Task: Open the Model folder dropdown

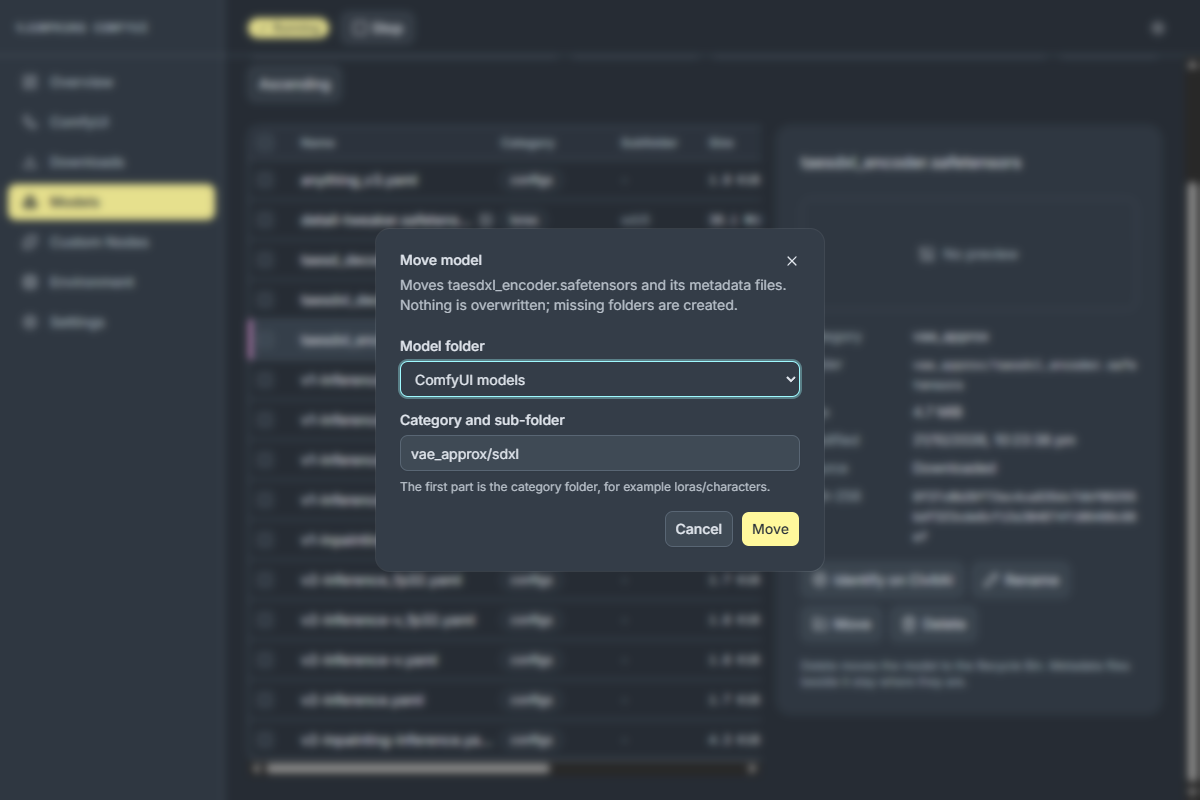Action: tap(600, 379)
